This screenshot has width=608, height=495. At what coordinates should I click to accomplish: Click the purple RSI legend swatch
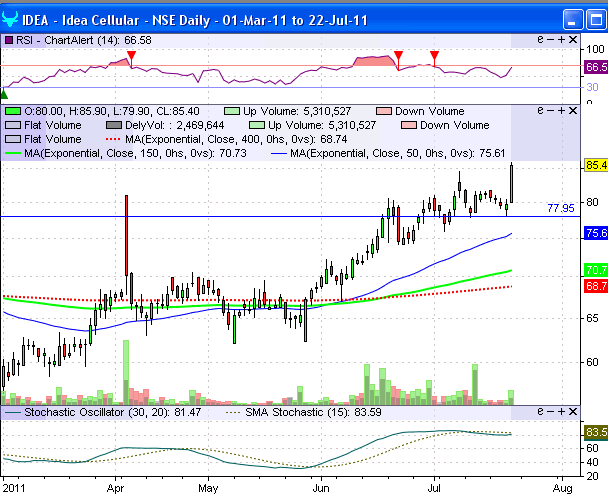coord(9,40)
